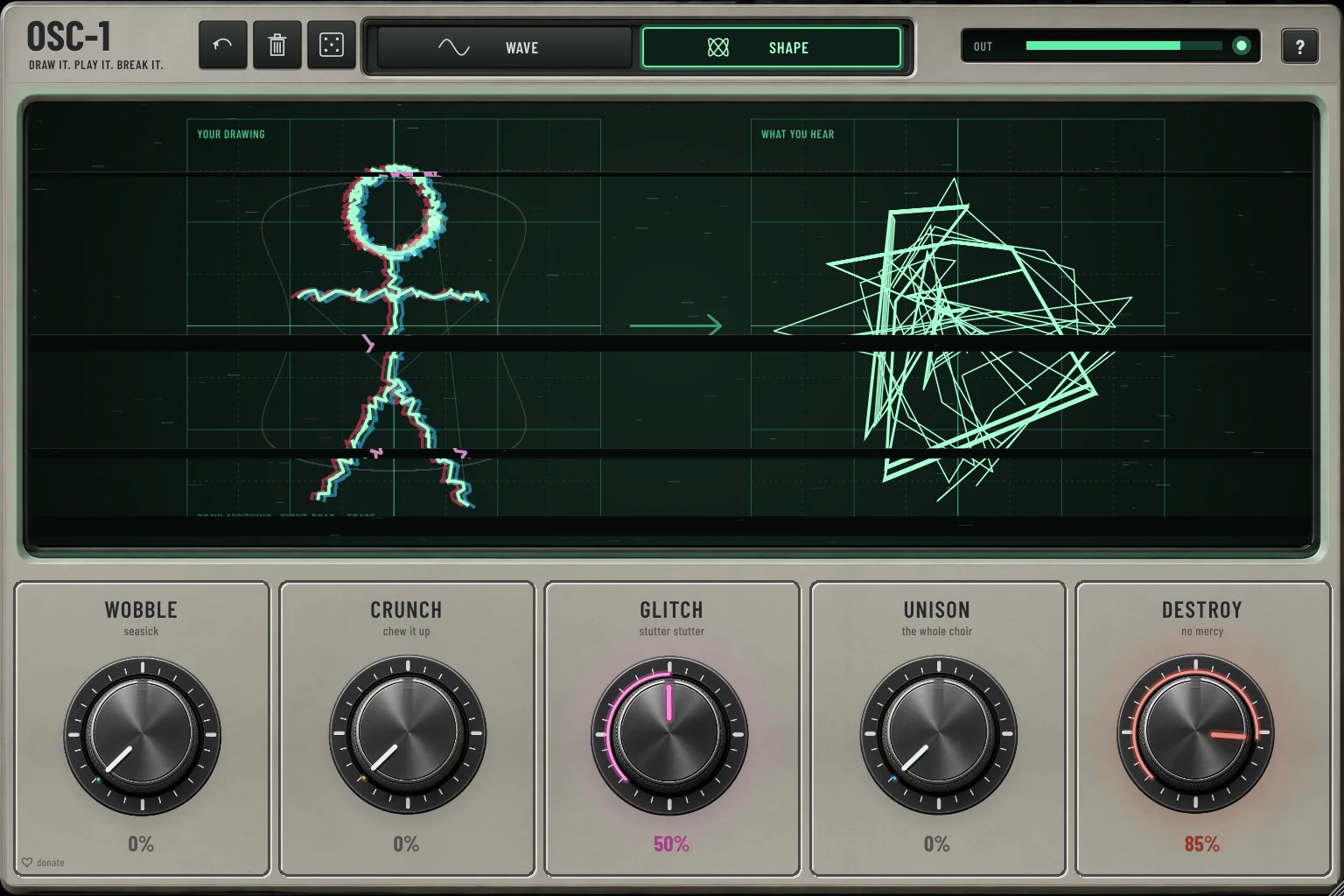Click the 'no mercy' subtitle

pyautogui.click(x=1201, y=631)
